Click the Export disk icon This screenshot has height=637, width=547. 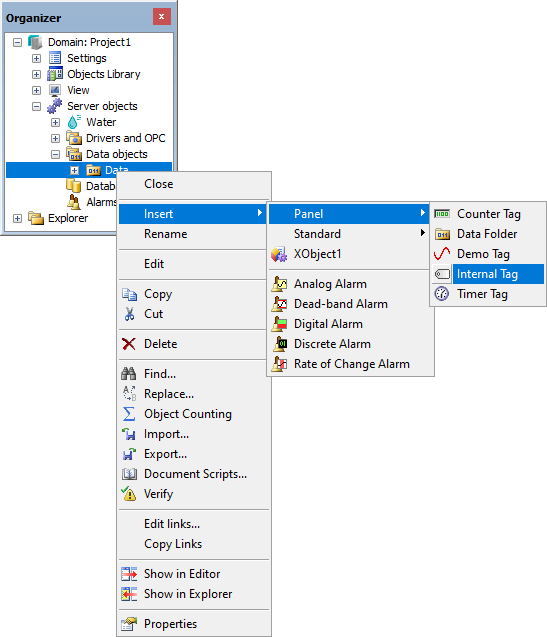[129, 454]
